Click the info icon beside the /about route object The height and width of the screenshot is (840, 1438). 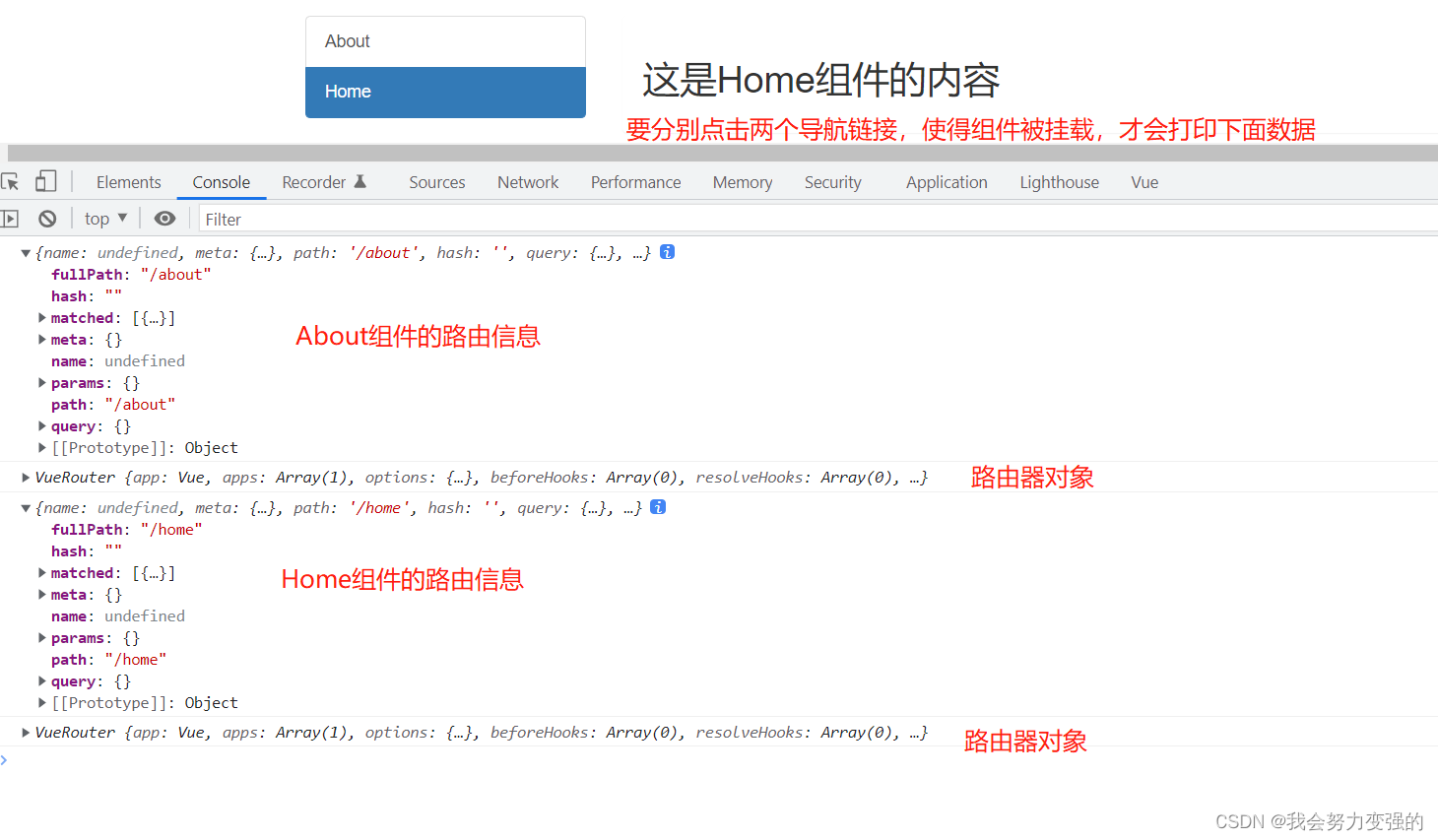tap(667, 252)
